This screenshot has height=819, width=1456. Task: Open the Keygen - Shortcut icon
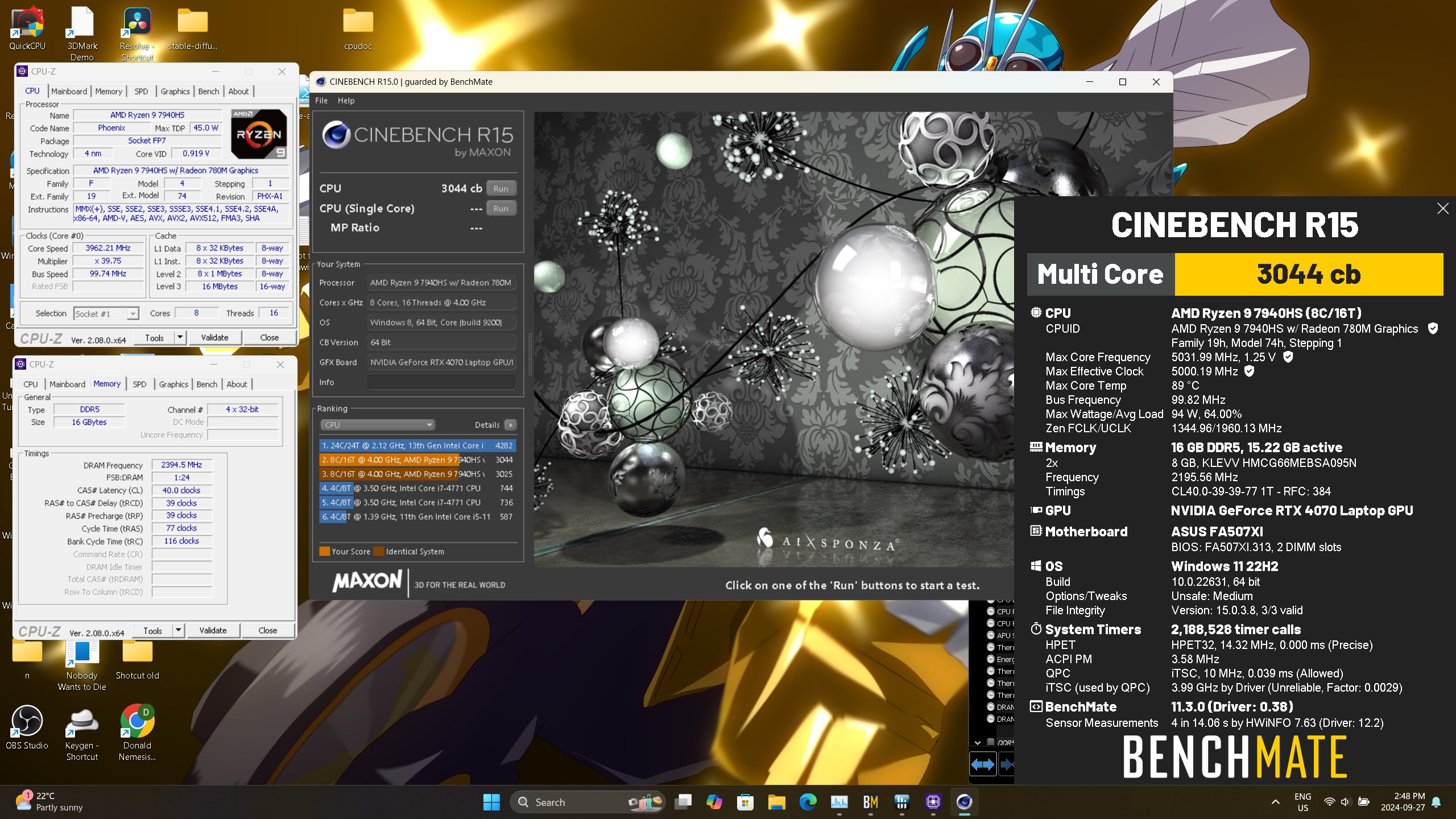82,733
